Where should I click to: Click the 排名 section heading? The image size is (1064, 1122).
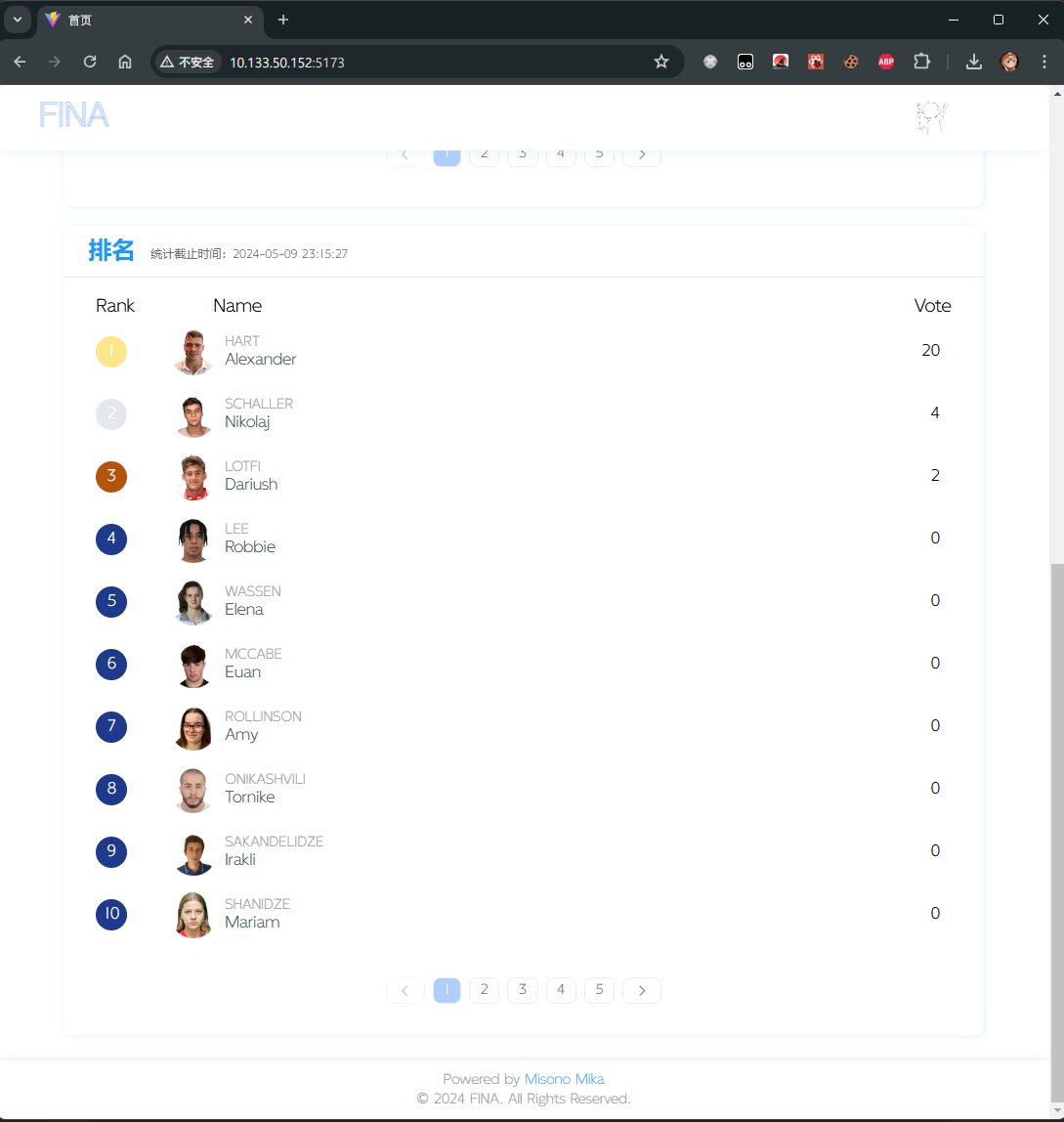[111, 250]
